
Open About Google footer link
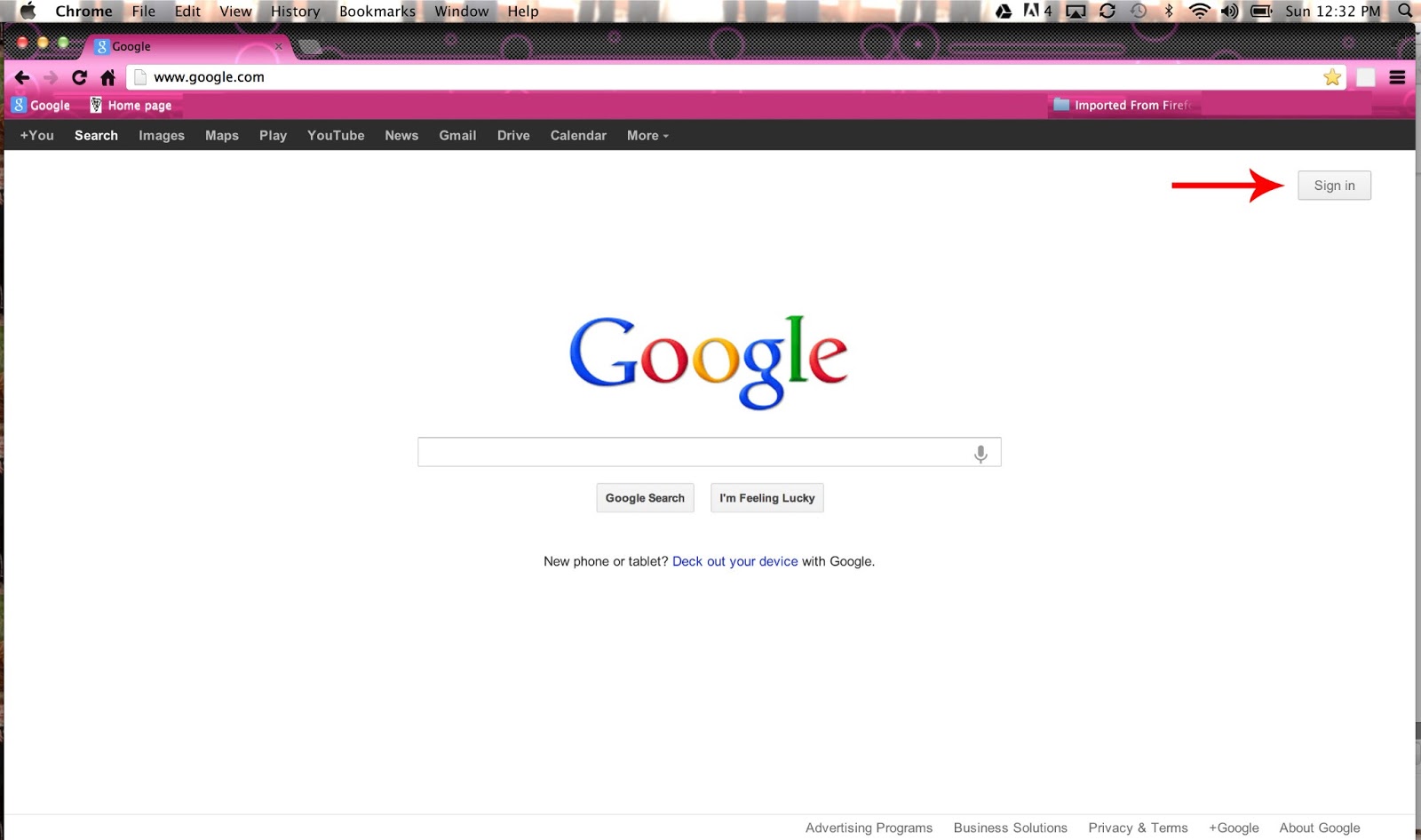click(1320, 828)
